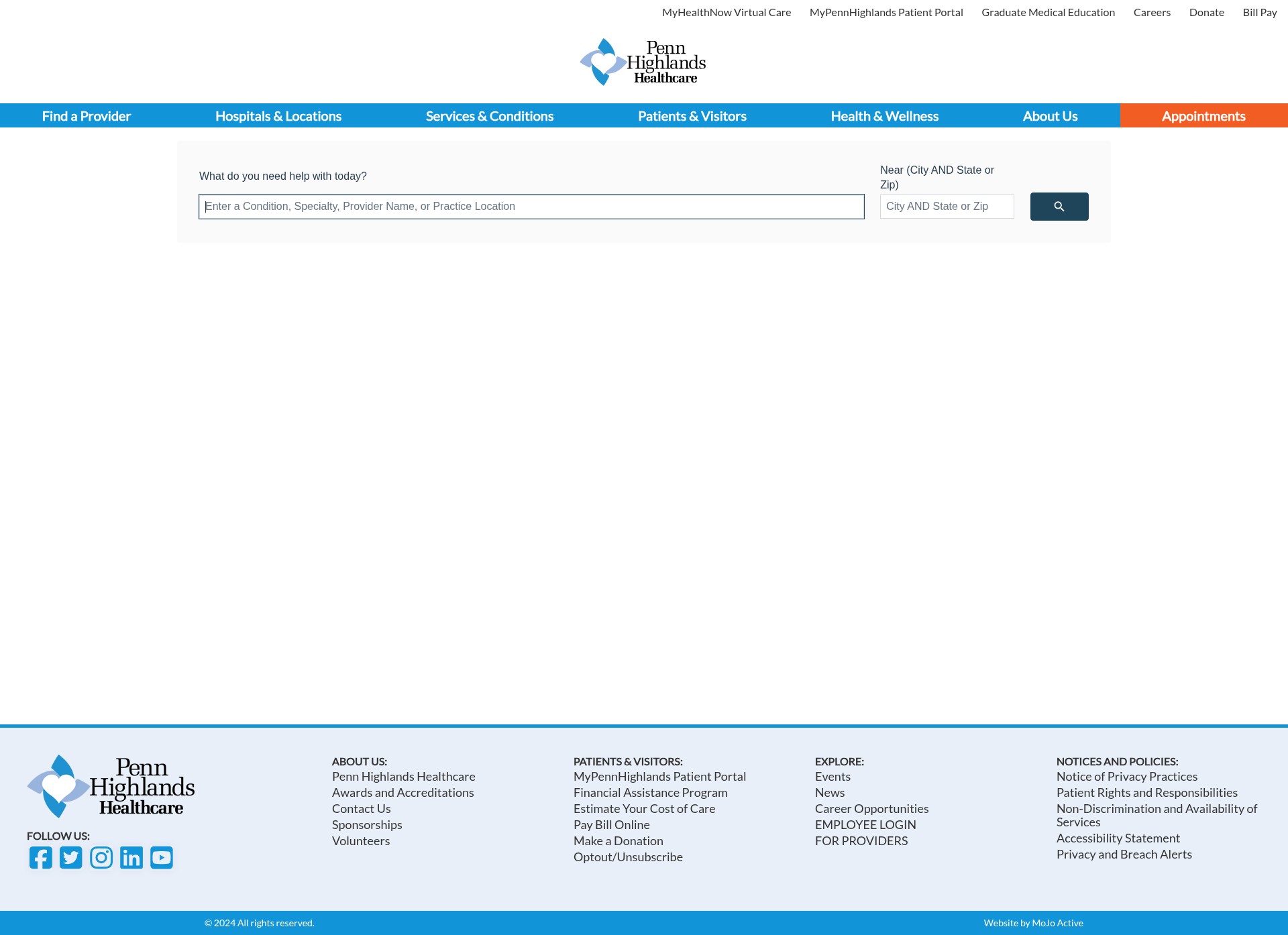Open Estimate Your Cost of Care link
1288x935 pixels.
coord(645,808)
